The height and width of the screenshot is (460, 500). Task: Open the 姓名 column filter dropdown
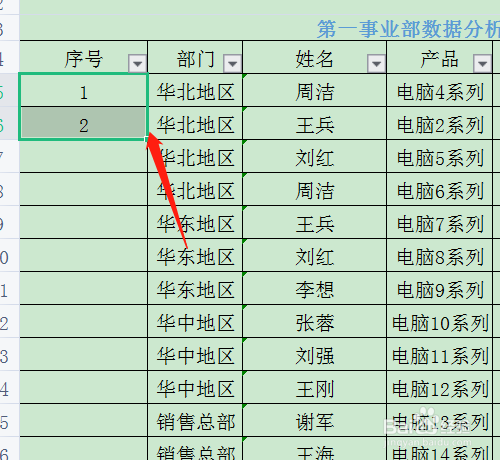pyautogui.click(x=376, y=63)
